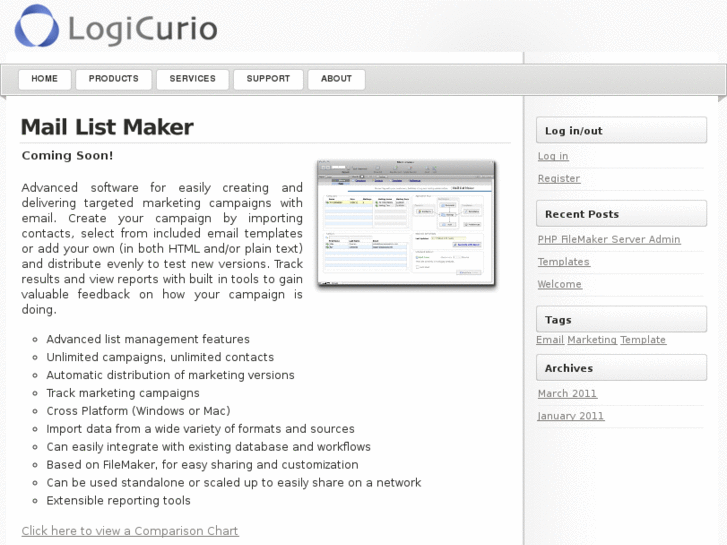This screenshot has width=727, height=545.
Task: Click here to view a Comparison Chart
Action: coord(130,531)
